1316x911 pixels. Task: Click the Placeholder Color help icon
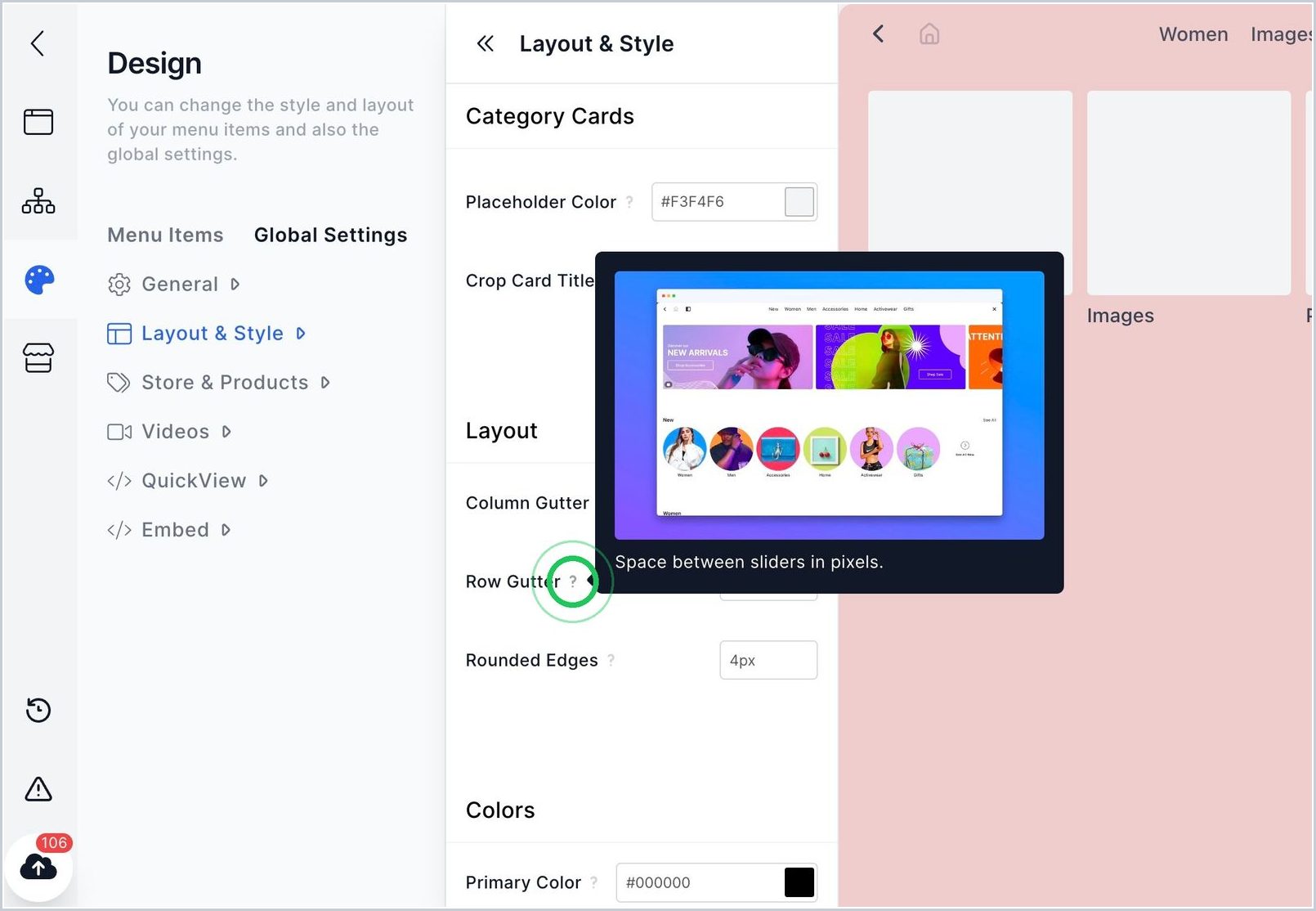[629, 202]
